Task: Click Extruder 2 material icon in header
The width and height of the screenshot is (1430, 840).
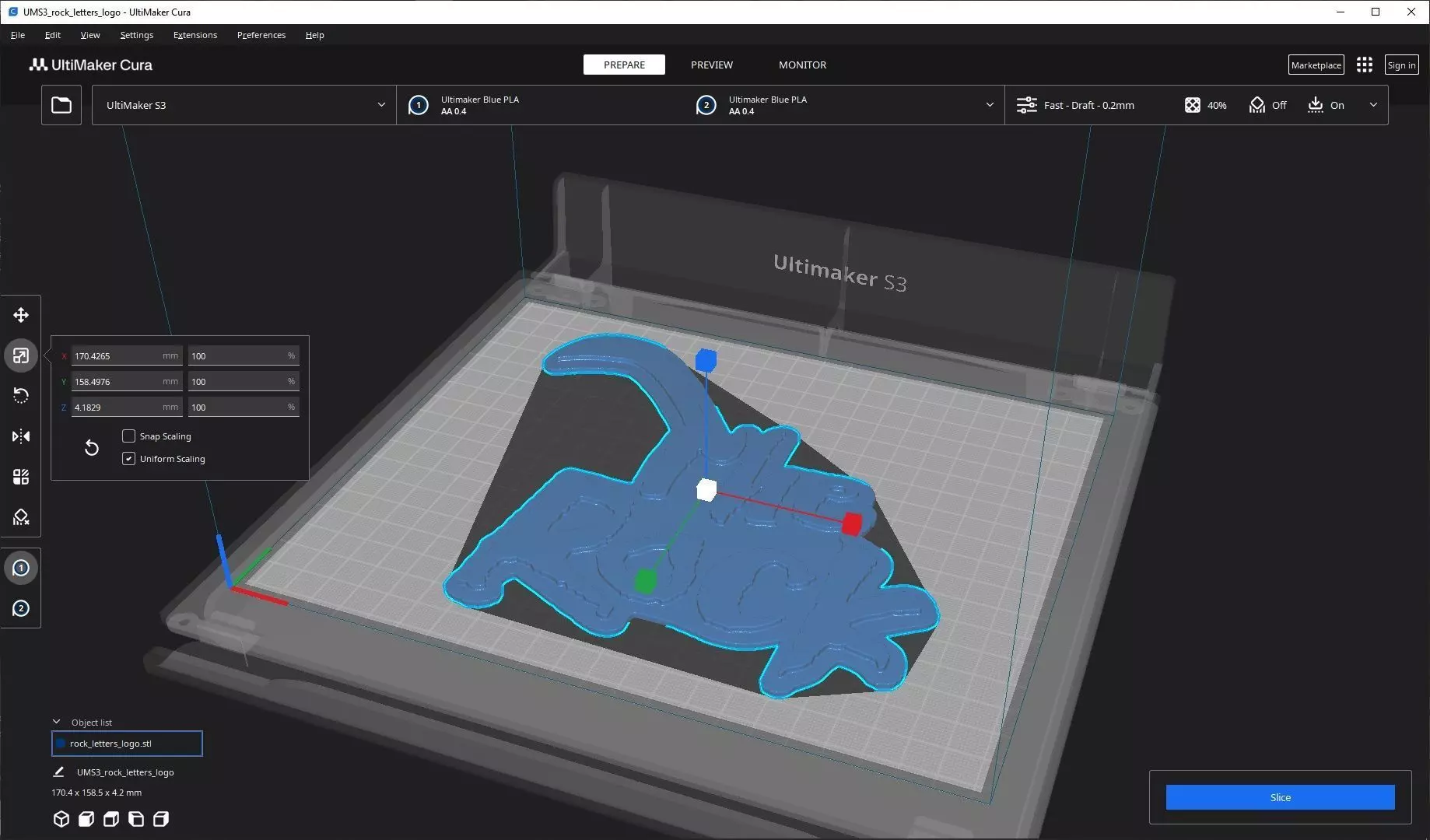Action: point(706,105)
